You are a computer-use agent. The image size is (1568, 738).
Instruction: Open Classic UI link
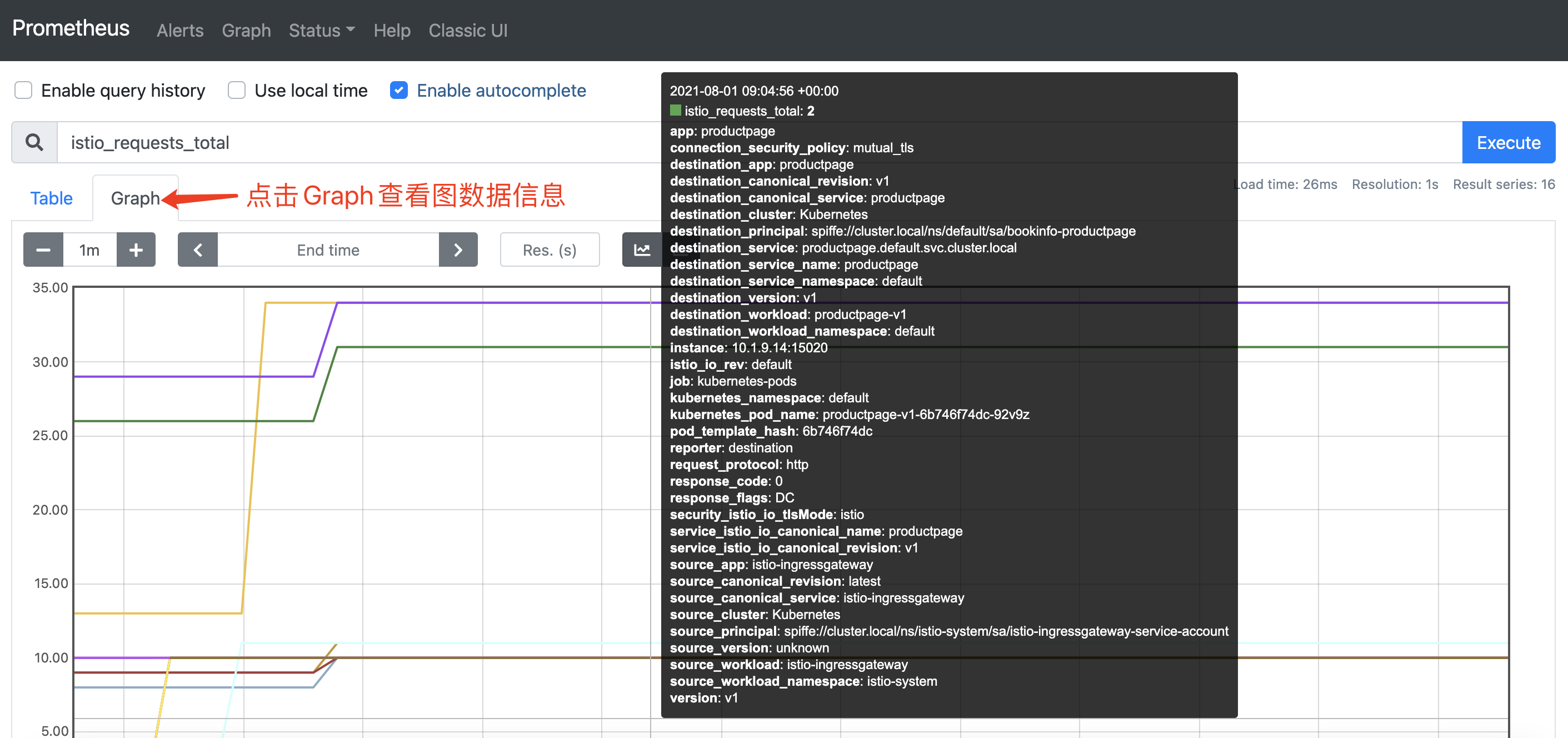pos(467,31)
